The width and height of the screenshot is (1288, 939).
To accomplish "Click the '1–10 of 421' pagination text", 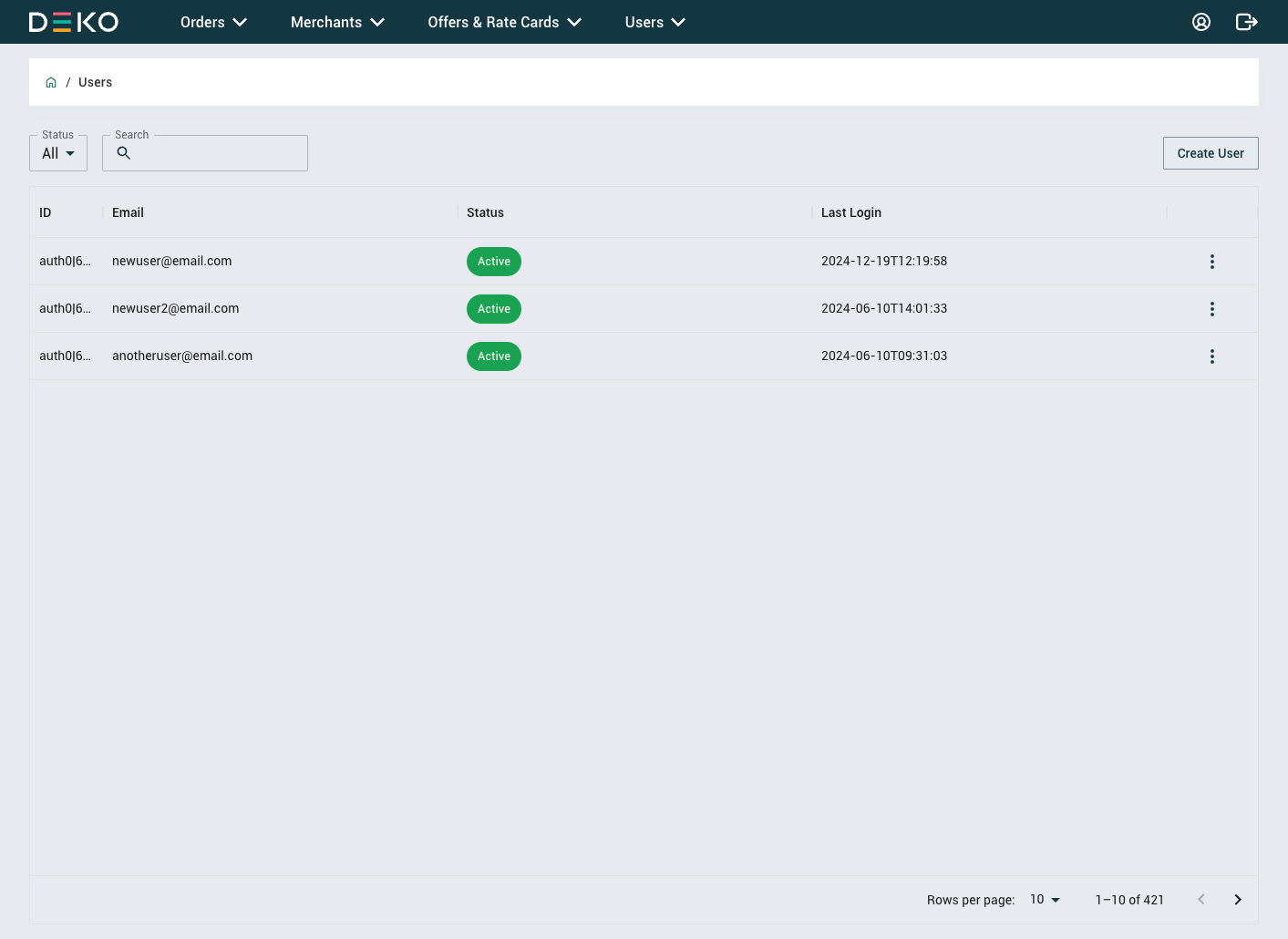I will [x=1129, y=900].
